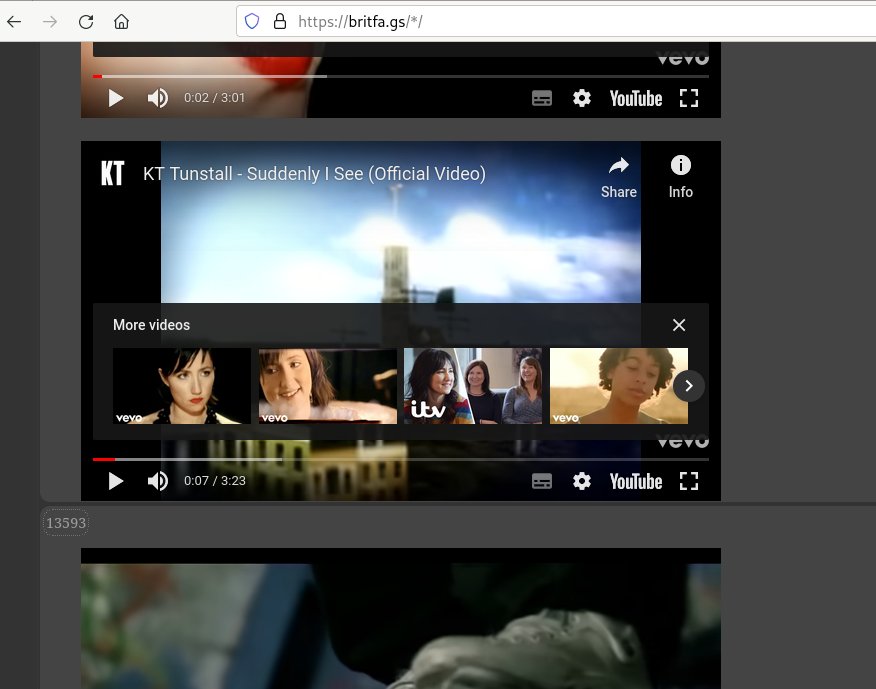The width and height of the screenshot is (876, 689).
Task: Open tracking protection shield icon
Action: (x=252, y=22)
